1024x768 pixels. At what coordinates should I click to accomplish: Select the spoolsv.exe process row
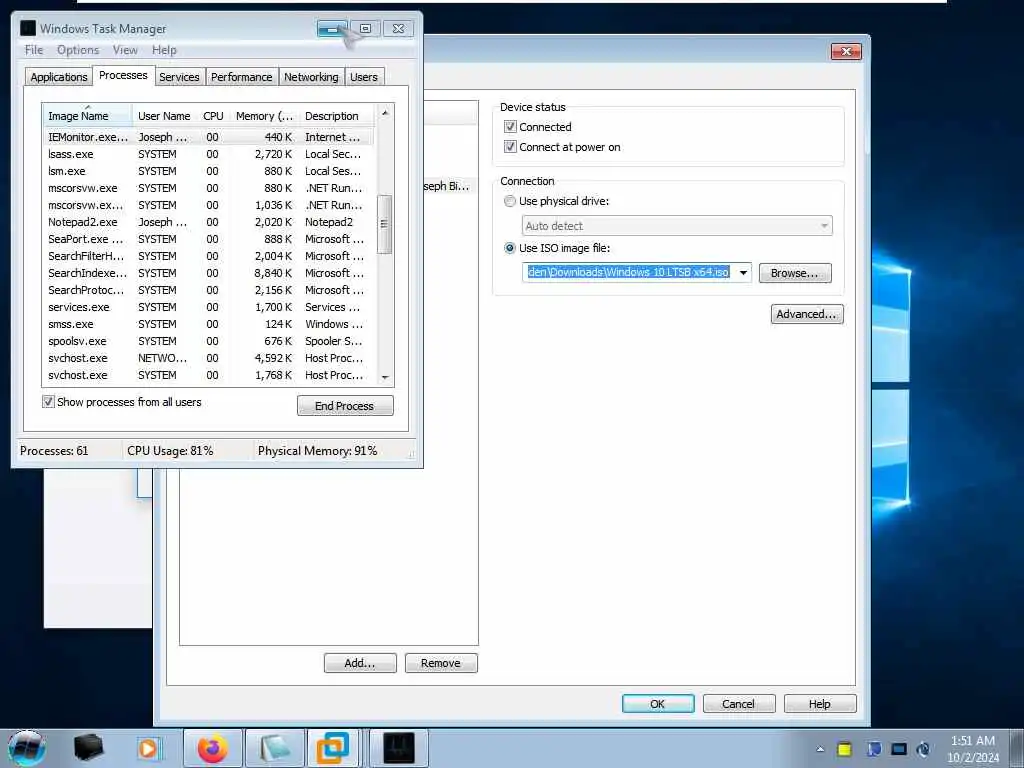click(x=208, y=341)
